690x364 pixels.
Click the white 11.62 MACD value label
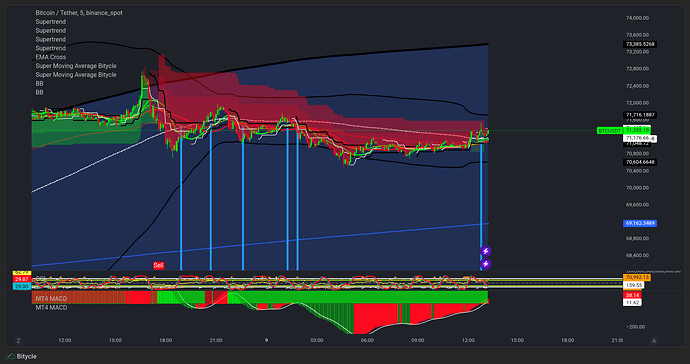click(x=632, y=302)
